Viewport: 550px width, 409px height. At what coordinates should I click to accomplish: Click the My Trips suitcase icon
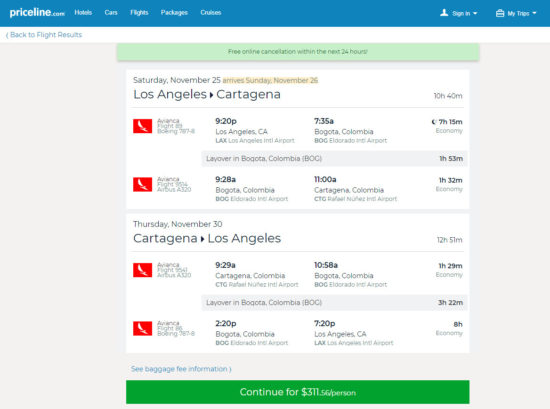(x=500, y=13)
